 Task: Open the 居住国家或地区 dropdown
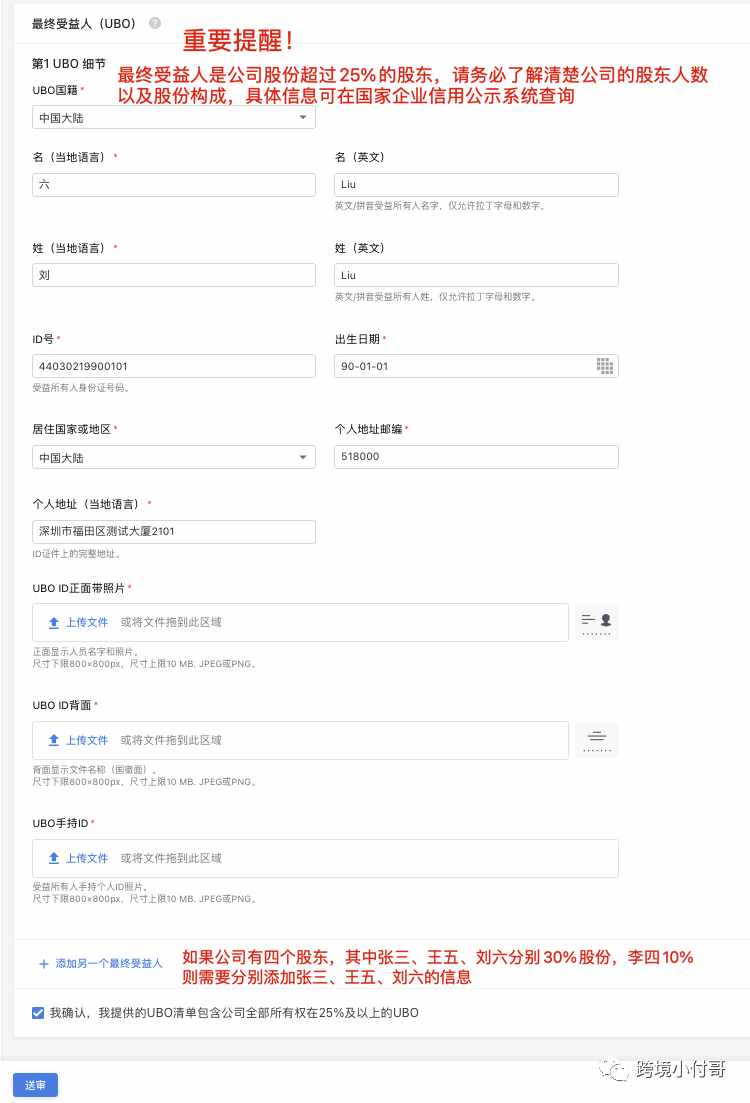174,457
